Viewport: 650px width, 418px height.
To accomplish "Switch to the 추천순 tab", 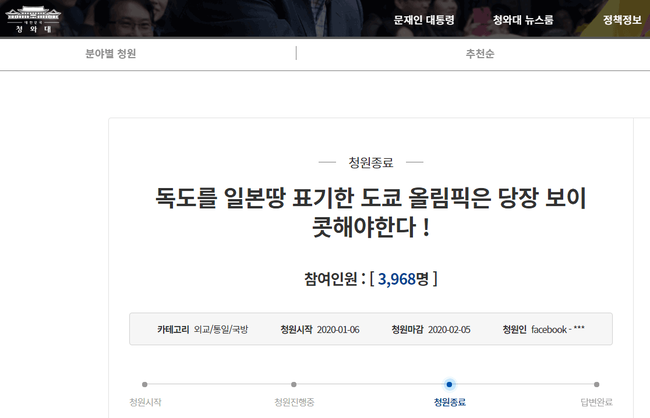I will (x=480, y=53).
